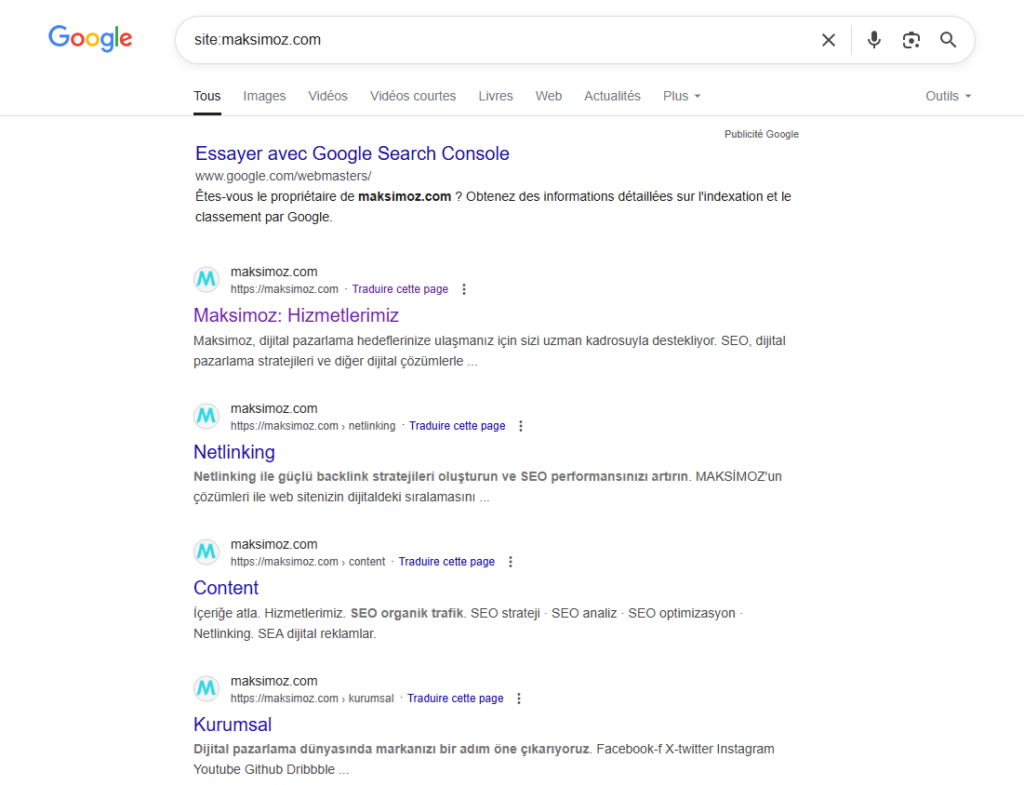Click the Netlinking result description snippet
The width and height of the screenshot is (1024, 785).
(487, 487)
